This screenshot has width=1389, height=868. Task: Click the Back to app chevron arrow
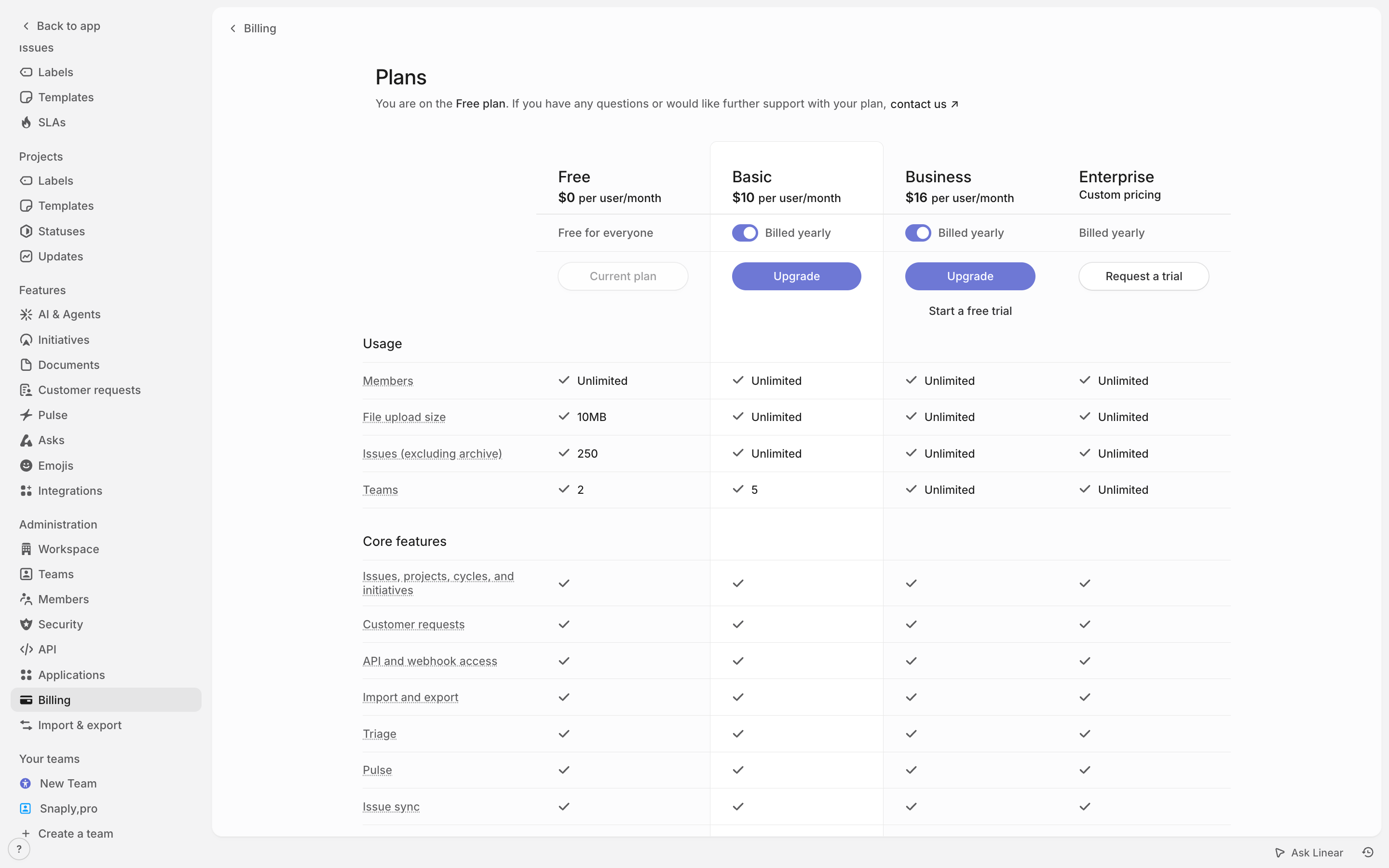pyautogui.click(x=26, y=26)
